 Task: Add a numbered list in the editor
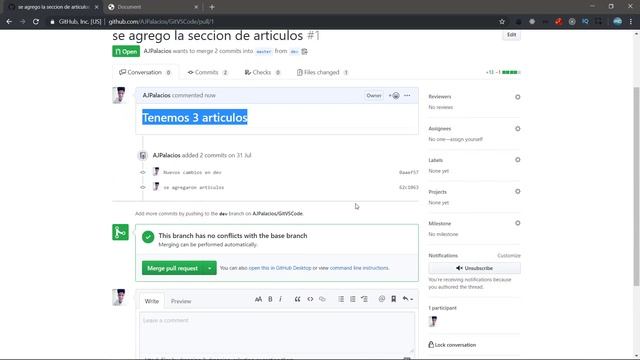tap(353, 299)
